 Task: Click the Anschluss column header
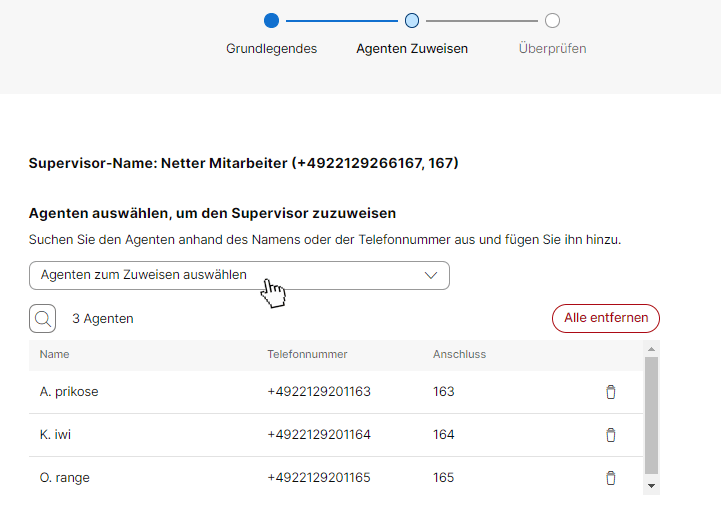(x=459, y=355)
